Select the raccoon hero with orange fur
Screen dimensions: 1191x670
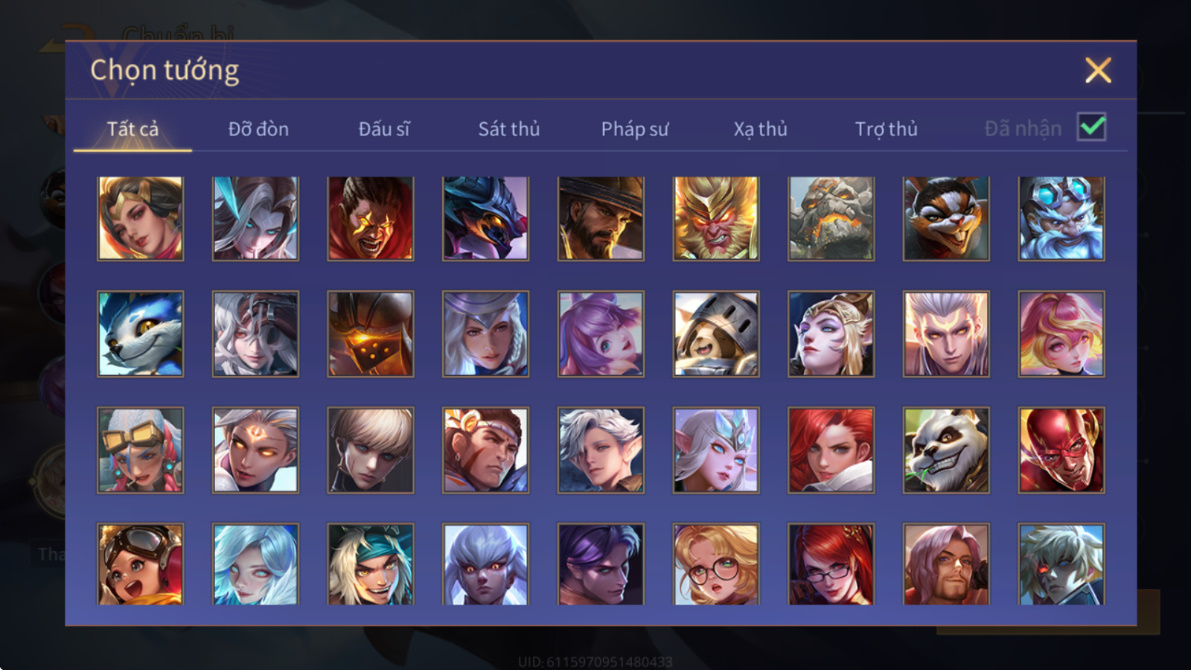pyautogui.click(x=946, y=219)
